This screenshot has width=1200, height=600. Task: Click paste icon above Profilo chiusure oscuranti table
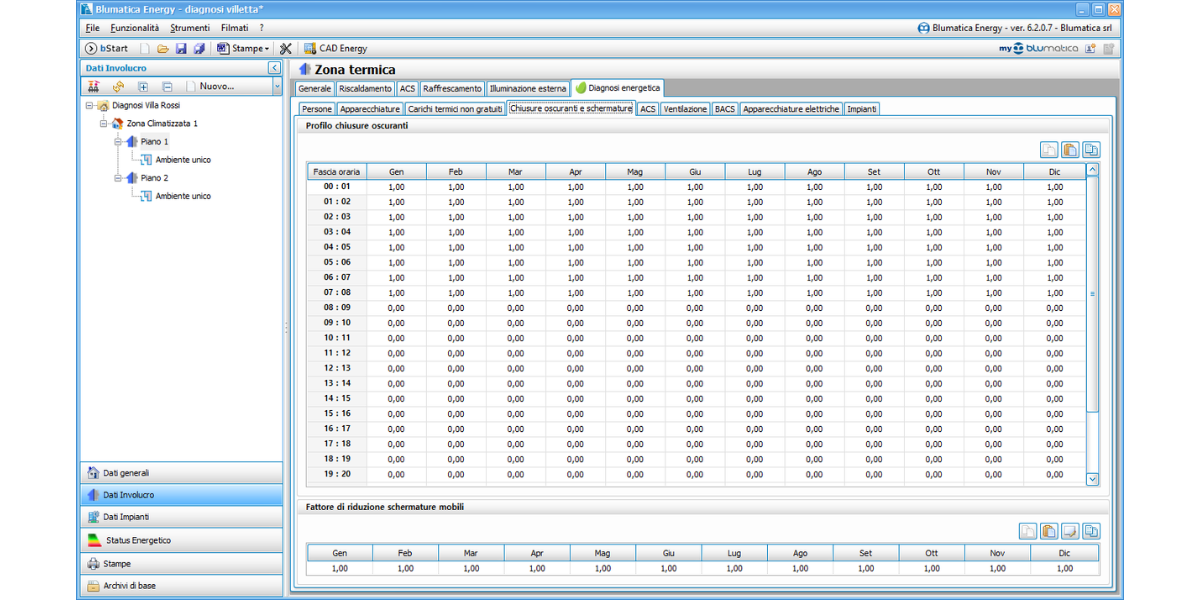(1069, 150)
